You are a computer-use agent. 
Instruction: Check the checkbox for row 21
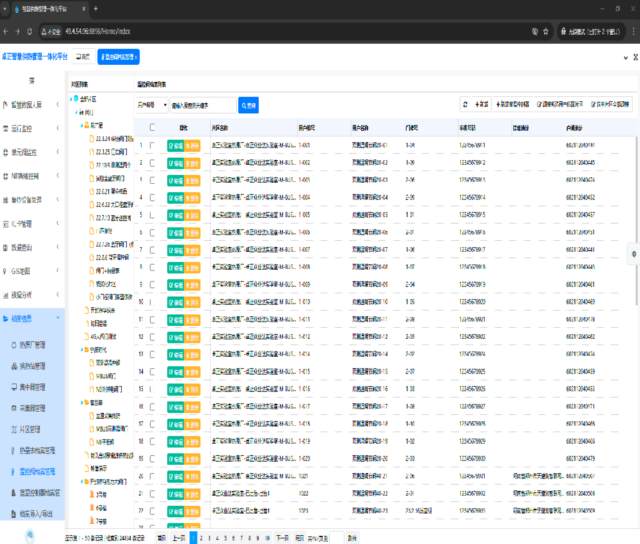coord(152,494)
